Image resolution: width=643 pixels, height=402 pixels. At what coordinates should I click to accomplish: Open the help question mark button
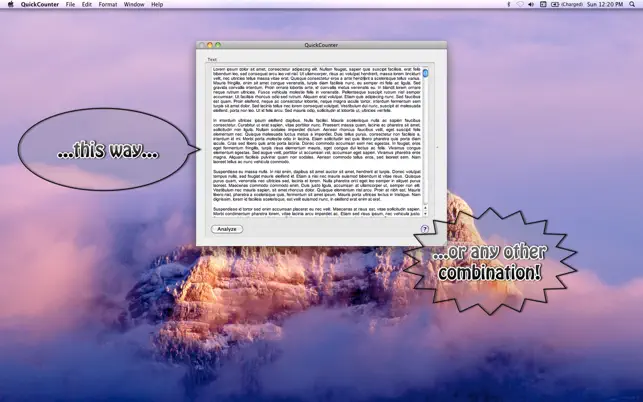[x=425, y=229]
